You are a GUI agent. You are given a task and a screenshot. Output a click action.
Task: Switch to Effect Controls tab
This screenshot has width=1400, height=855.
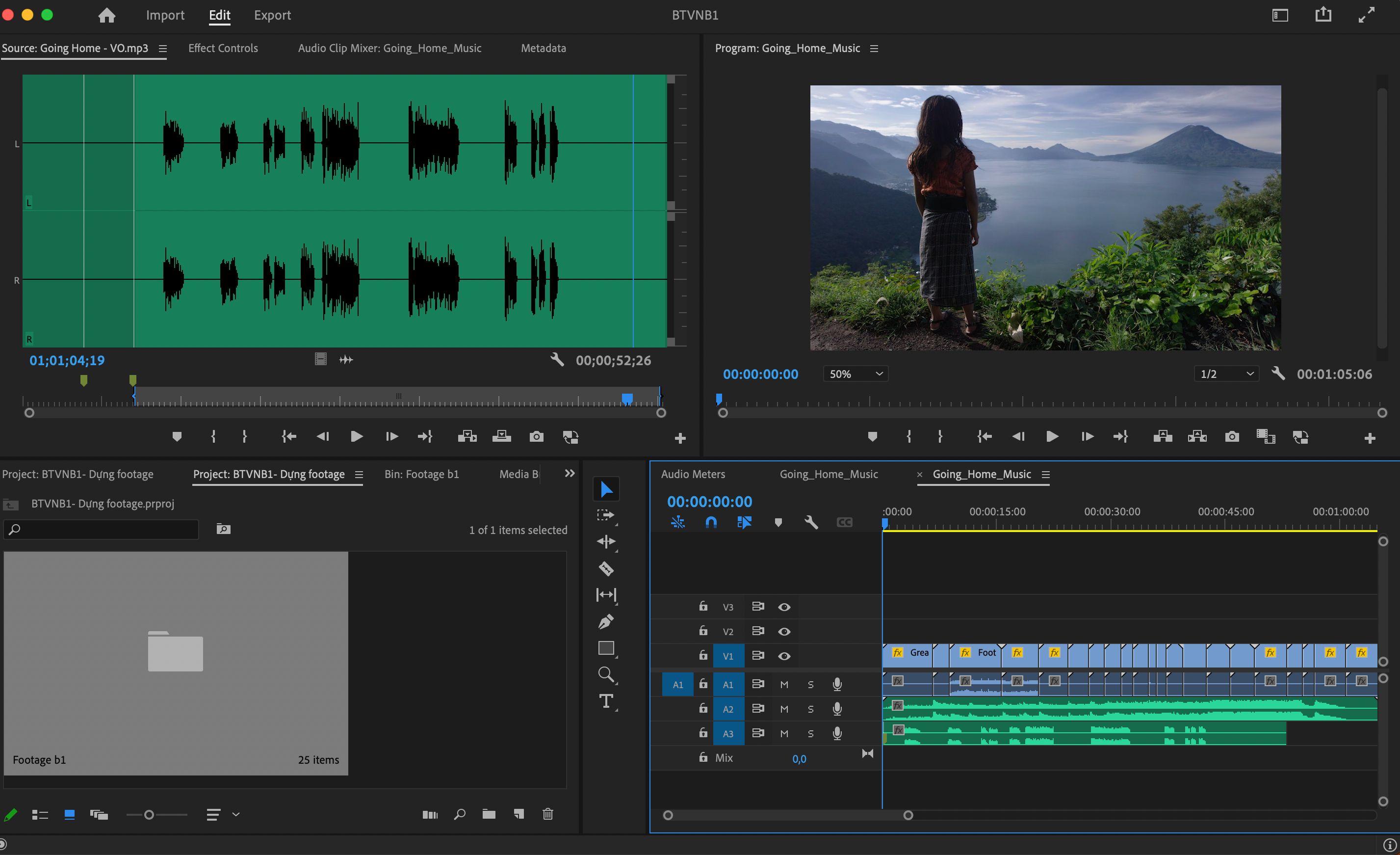(x=223, y=48)
